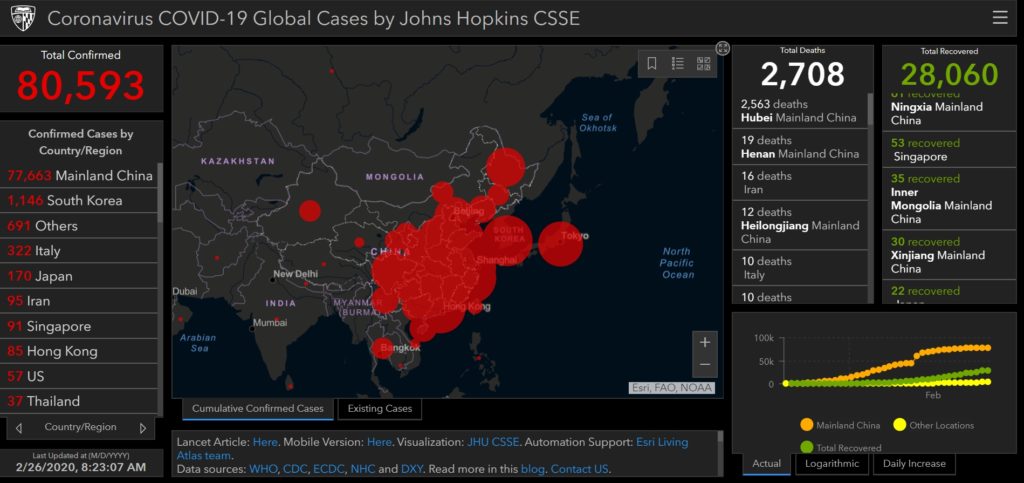Select US row with 57 cases
Viewport: 1024px width, 483px height.
(80, 377)
